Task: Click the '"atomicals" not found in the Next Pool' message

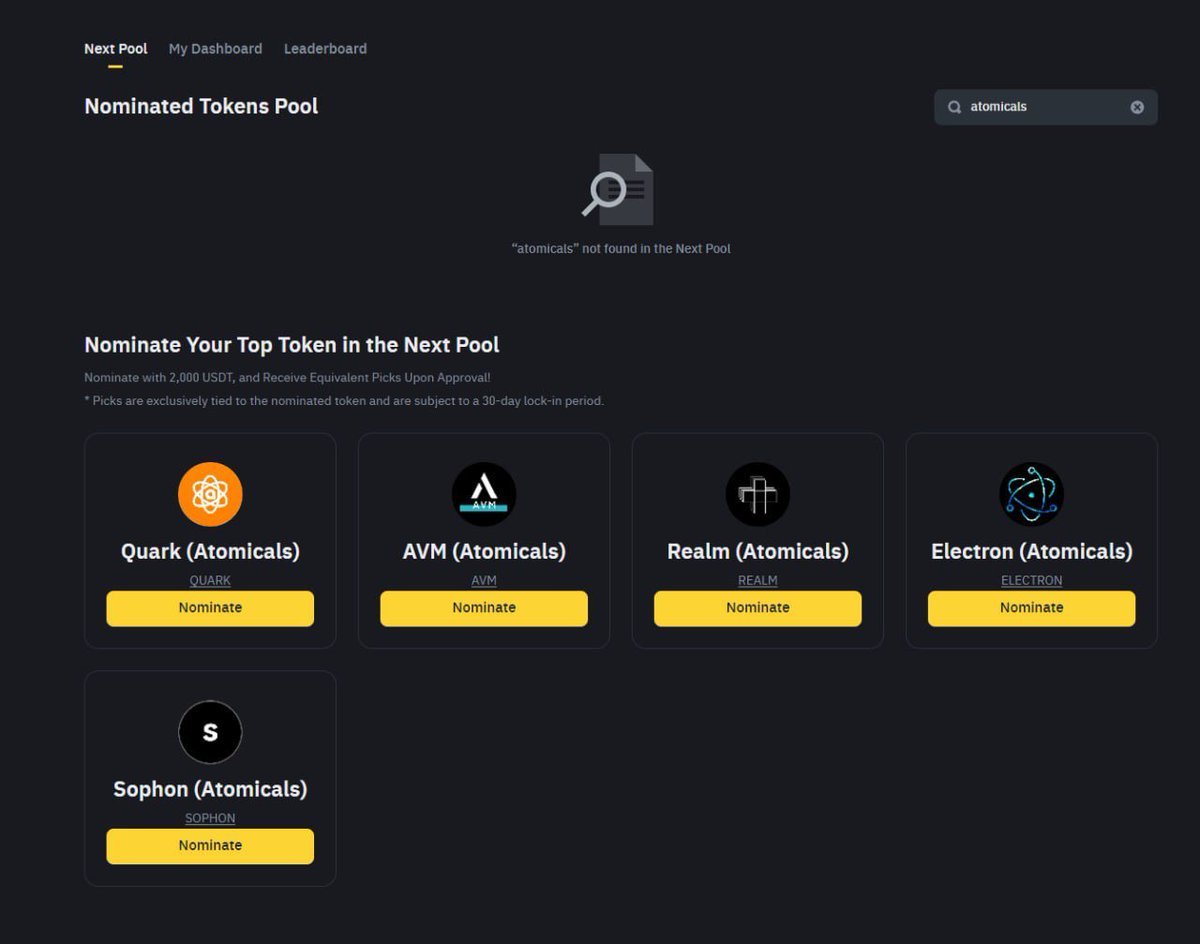Action: click(x=621, y=249)
